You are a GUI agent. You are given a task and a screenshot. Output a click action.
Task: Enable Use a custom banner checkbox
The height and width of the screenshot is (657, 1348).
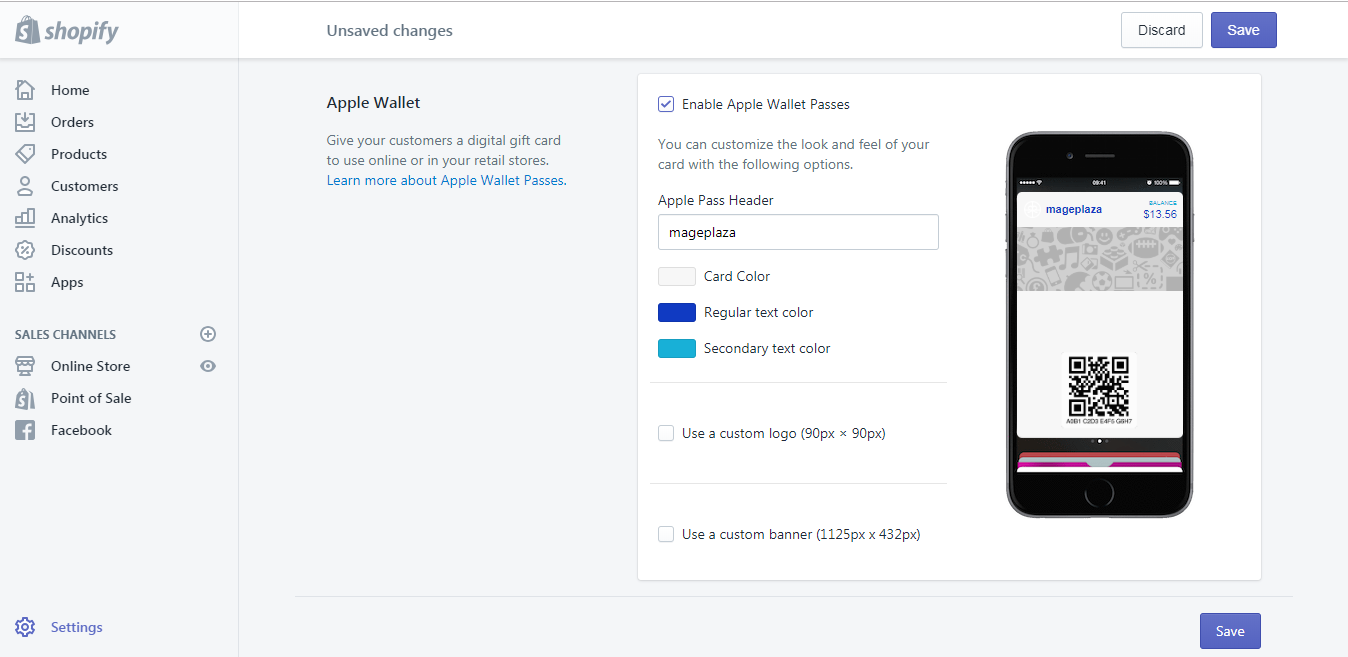(x=666, y=534)
